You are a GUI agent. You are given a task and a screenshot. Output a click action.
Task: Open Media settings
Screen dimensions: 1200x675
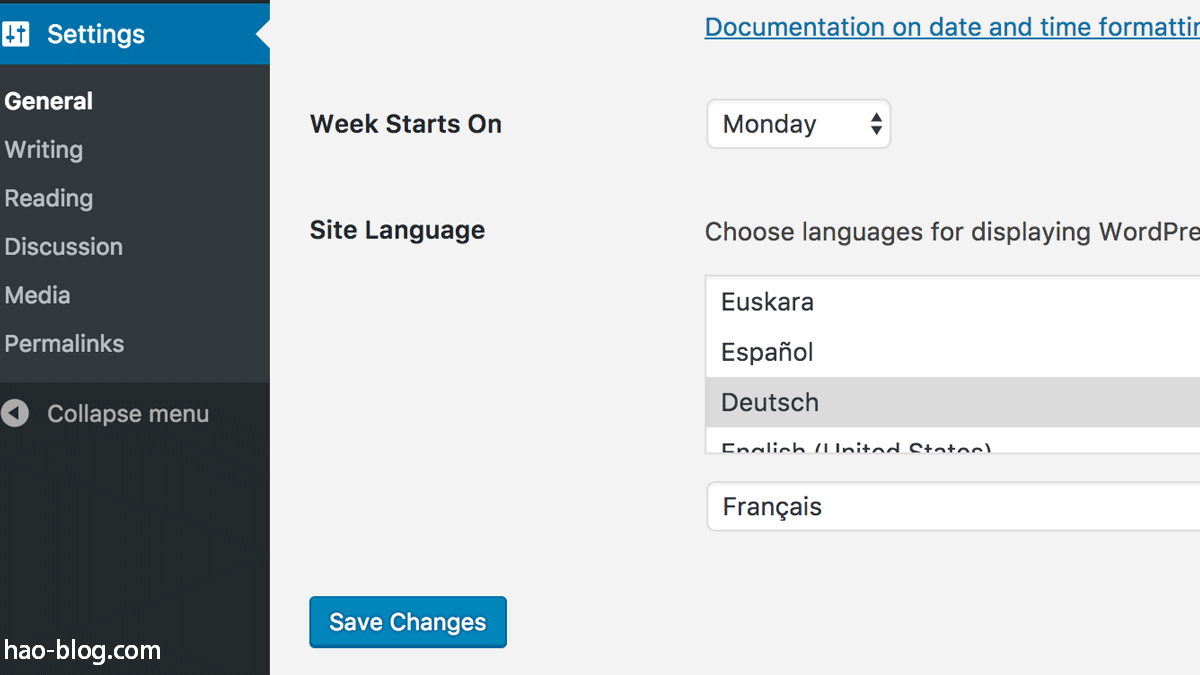point(37,295)
